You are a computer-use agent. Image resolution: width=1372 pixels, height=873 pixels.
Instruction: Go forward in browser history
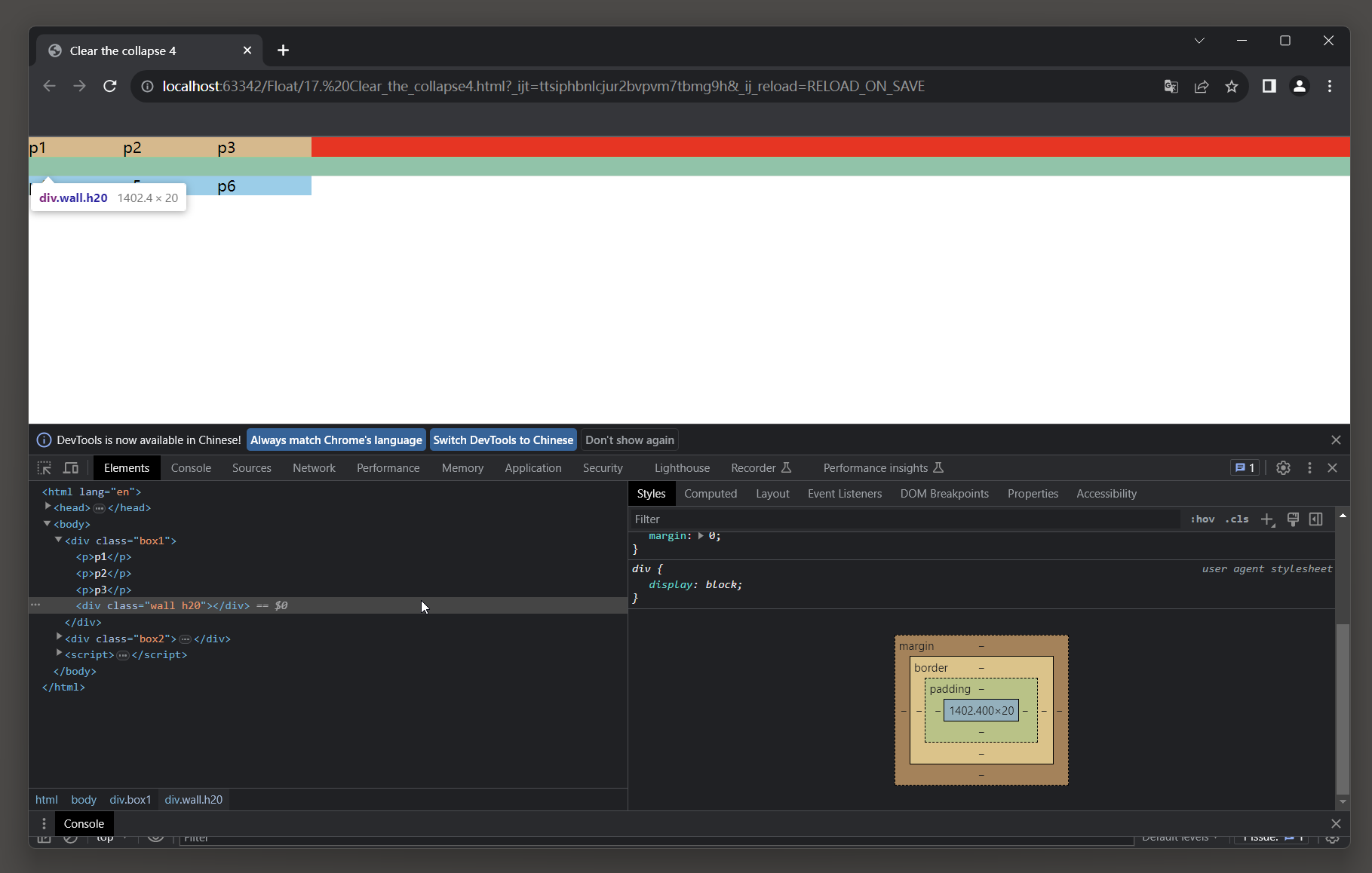pyautogui.click(x=79, y=86)
